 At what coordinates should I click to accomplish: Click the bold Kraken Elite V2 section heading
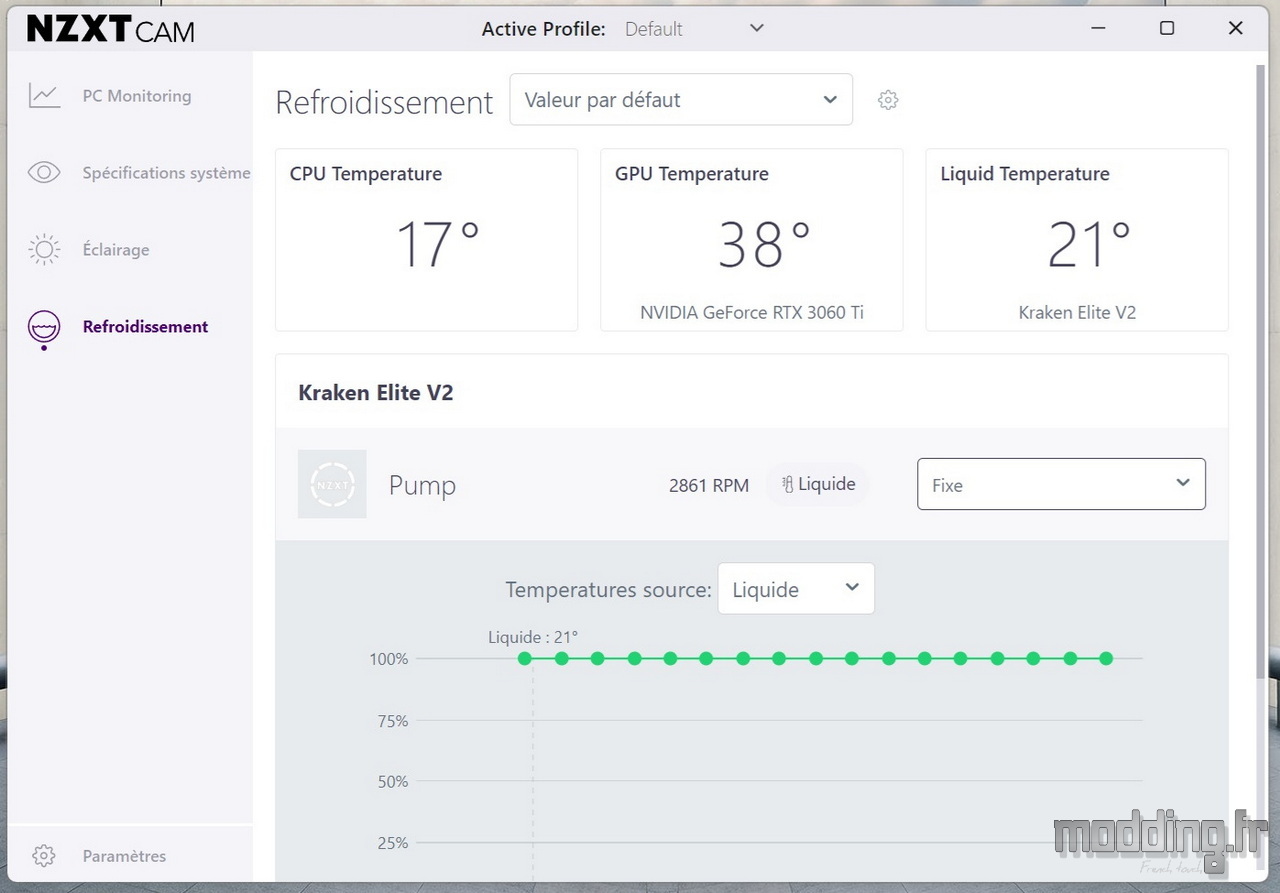point(376,393)
